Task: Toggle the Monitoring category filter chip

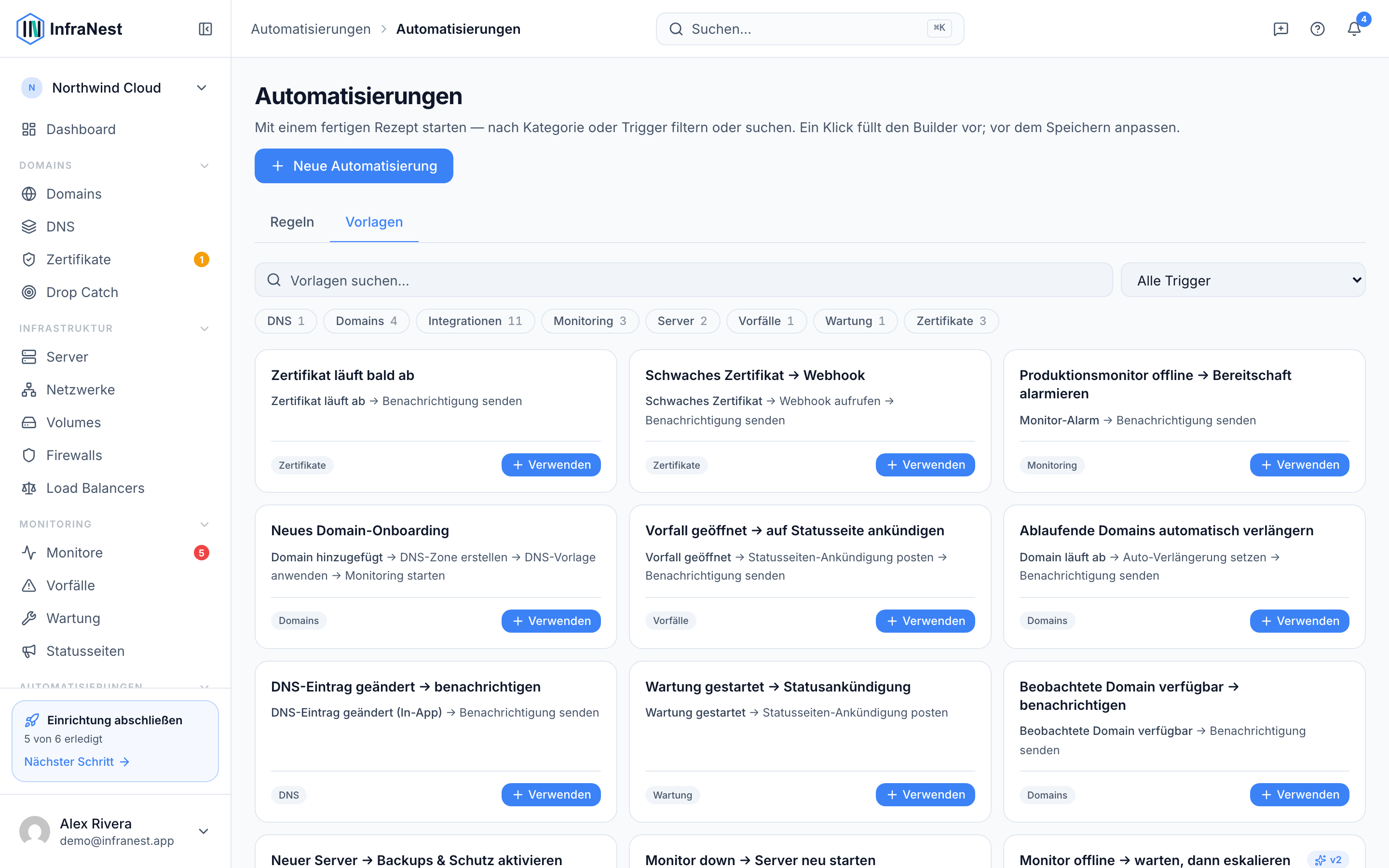Action: (589, 321)
